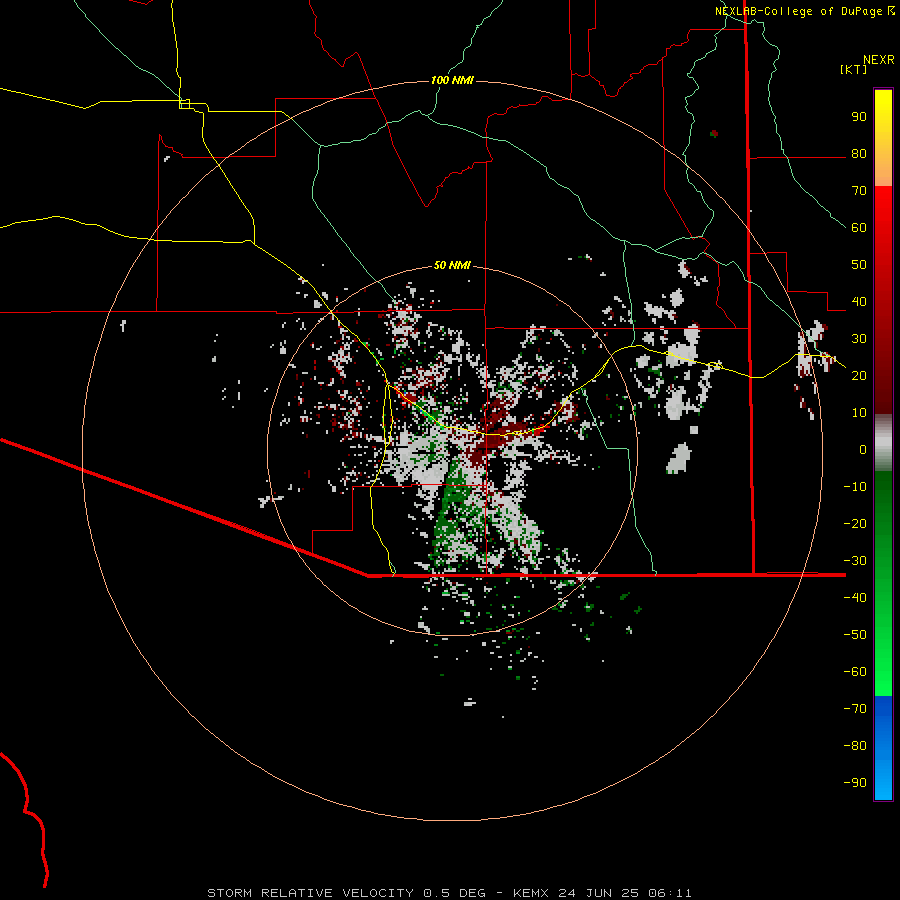900x900 pixels.
Task: Click the 50 NMI range ring label
Action: 452,265
